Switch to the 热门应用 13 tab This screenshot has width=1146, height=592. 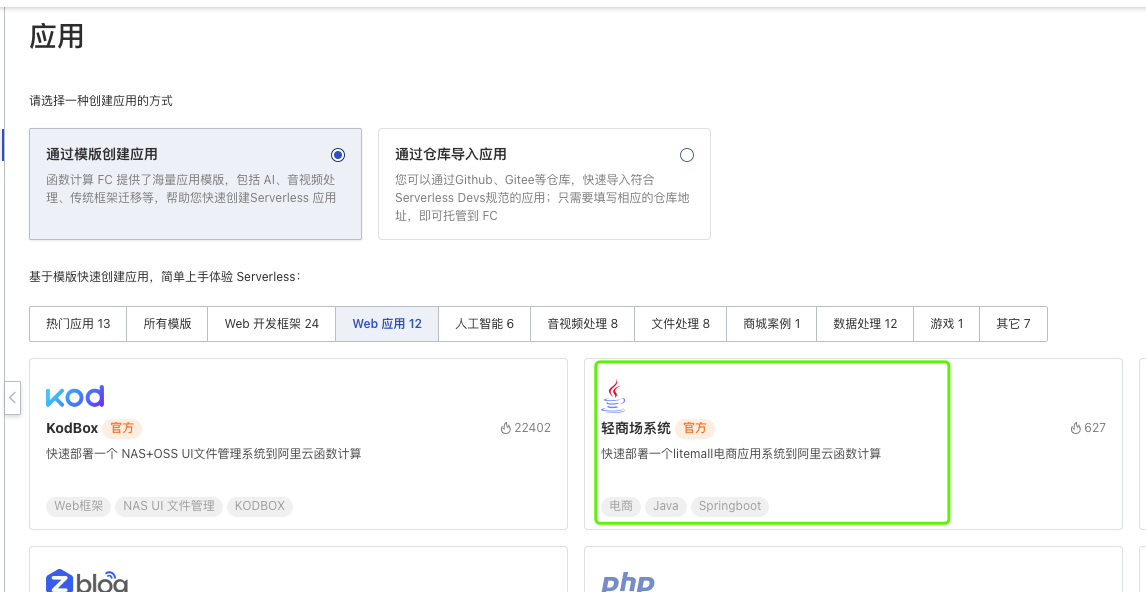coord(78,324)
